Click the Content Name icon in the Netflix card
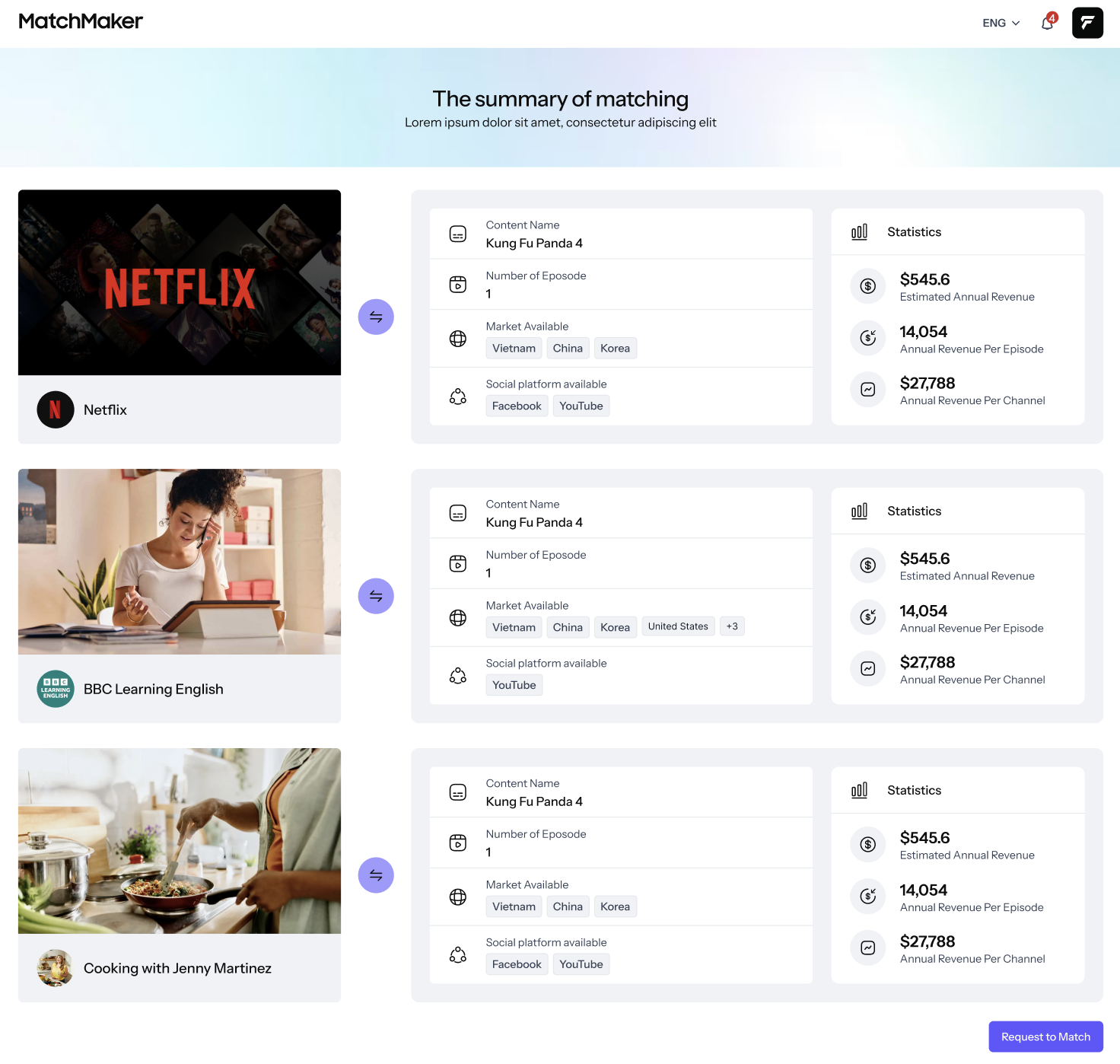Screen dimensions: 1120x1064 point(458,234)
